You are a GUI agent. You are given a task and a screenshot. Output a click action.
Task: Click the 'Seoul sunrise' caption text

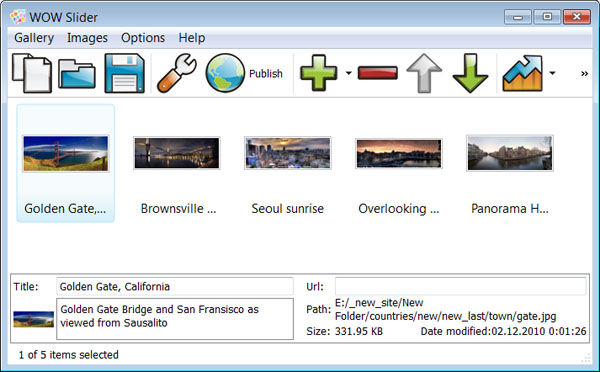(287, 209)
